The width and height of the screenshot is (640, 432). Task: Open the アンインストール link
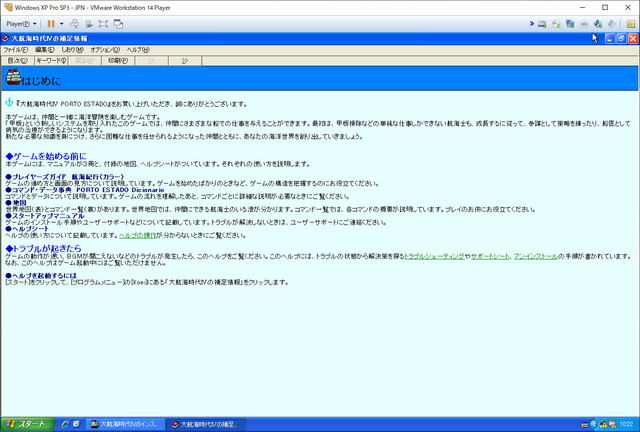pos(536,256)
